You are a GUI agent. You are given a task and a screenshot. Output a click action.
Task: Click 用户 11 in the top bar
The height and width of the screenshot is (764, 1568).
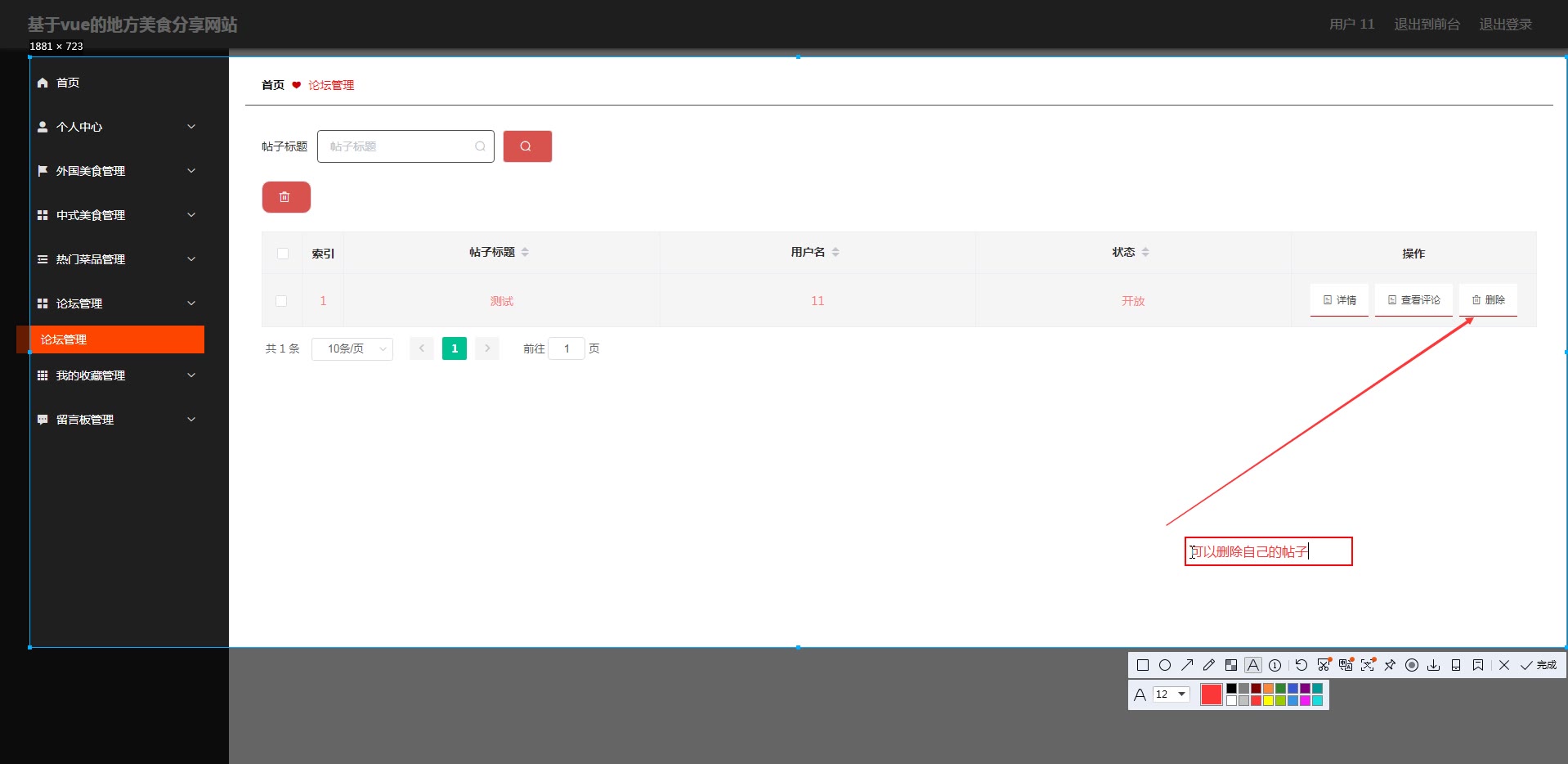[1351, 25]
